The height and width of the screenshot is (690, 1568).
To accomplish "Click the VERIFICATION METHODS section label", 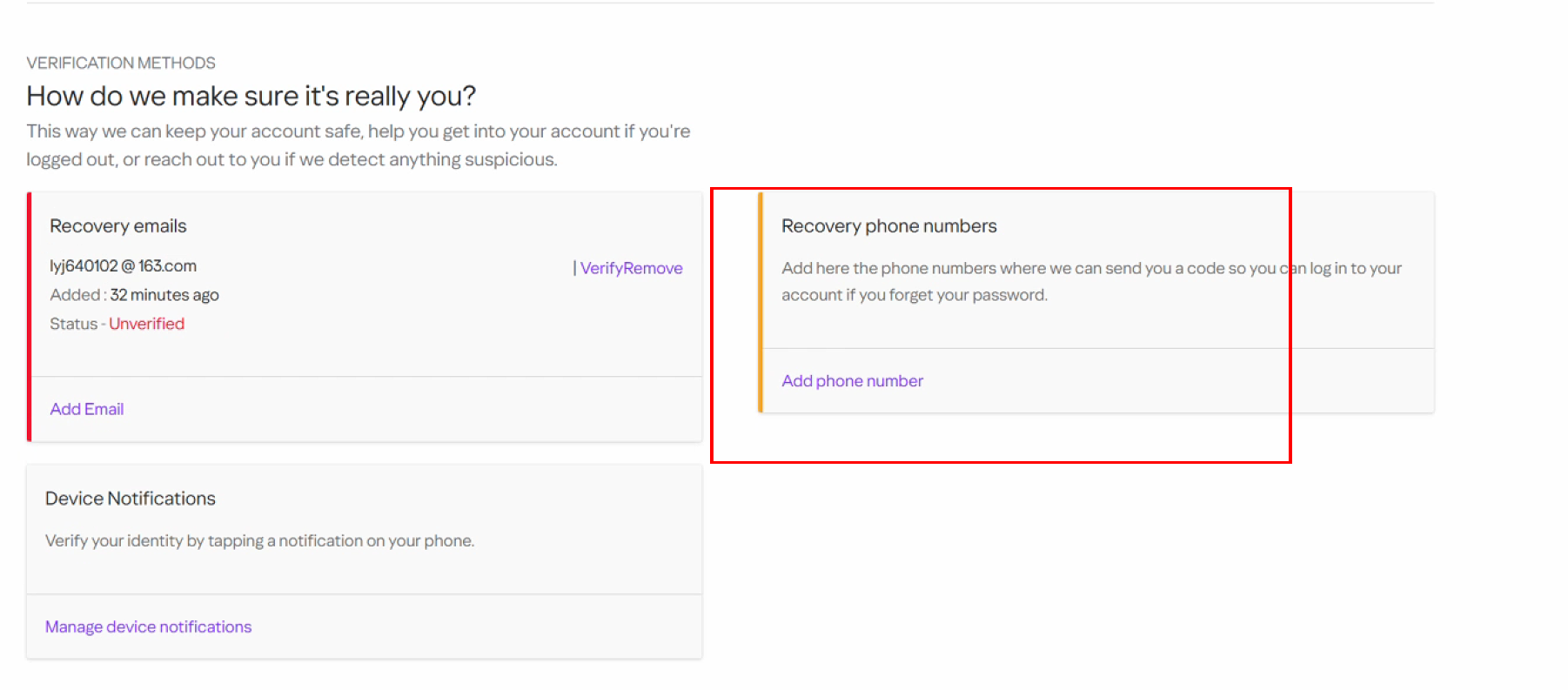I will coord(121,63).
